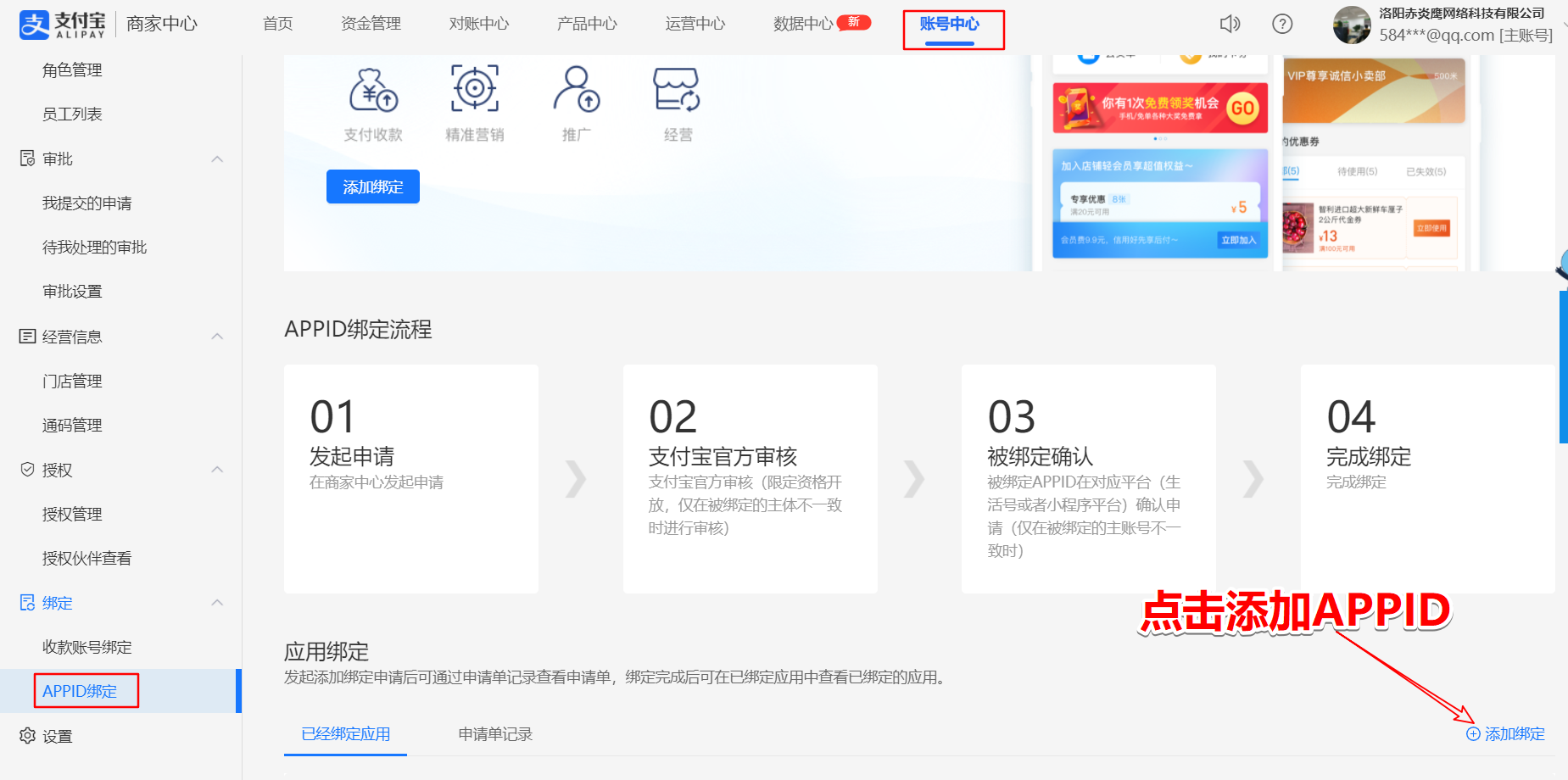Open the help question mark icon
1568x780 pixels.
(x=1282, y=24)
